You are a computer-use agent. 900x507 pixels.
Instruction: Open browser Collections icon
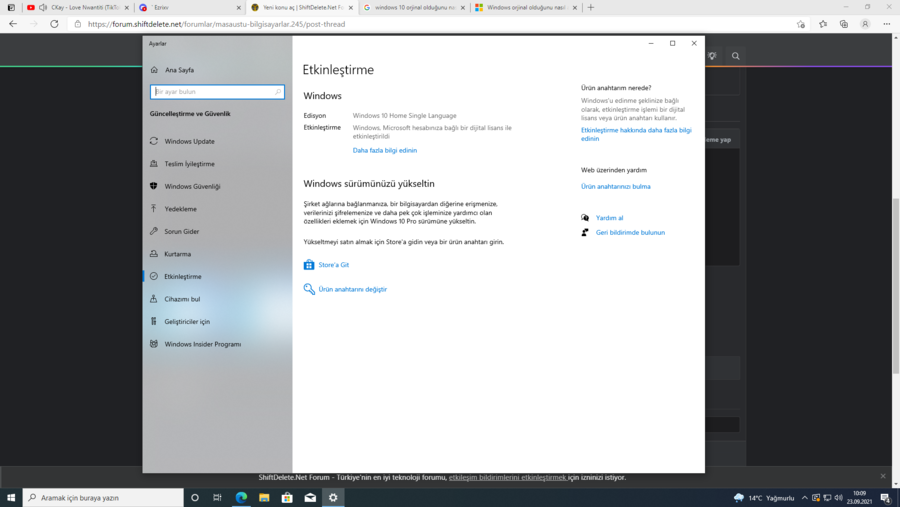pyautogui.click(x=844, y=24)
